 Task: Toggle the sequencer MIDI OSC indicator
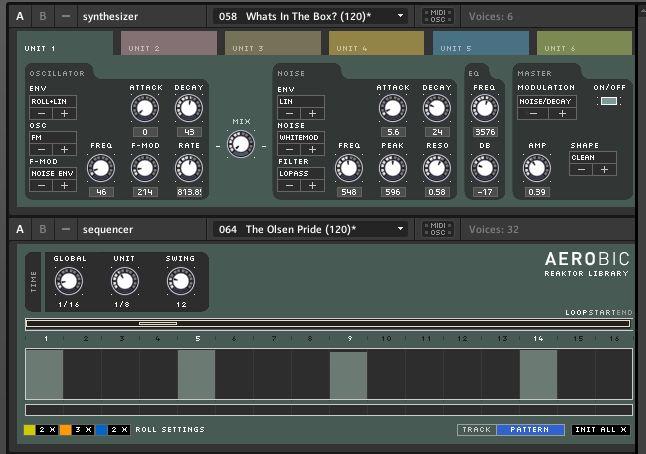(x=438, y=229)
